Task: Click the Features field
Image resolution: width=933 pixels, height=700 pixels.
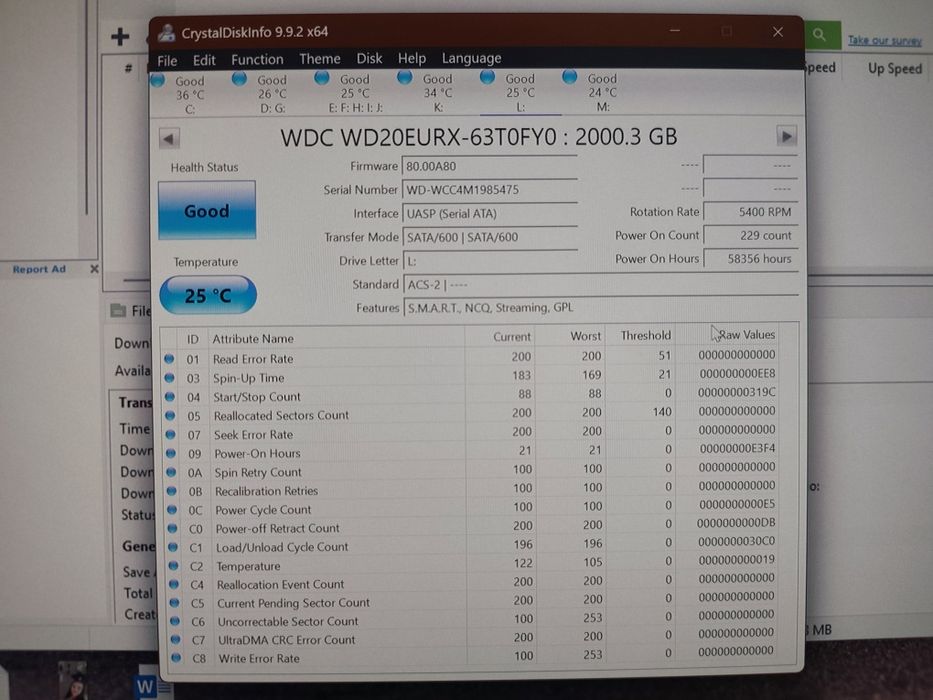Action: (600, 307)
